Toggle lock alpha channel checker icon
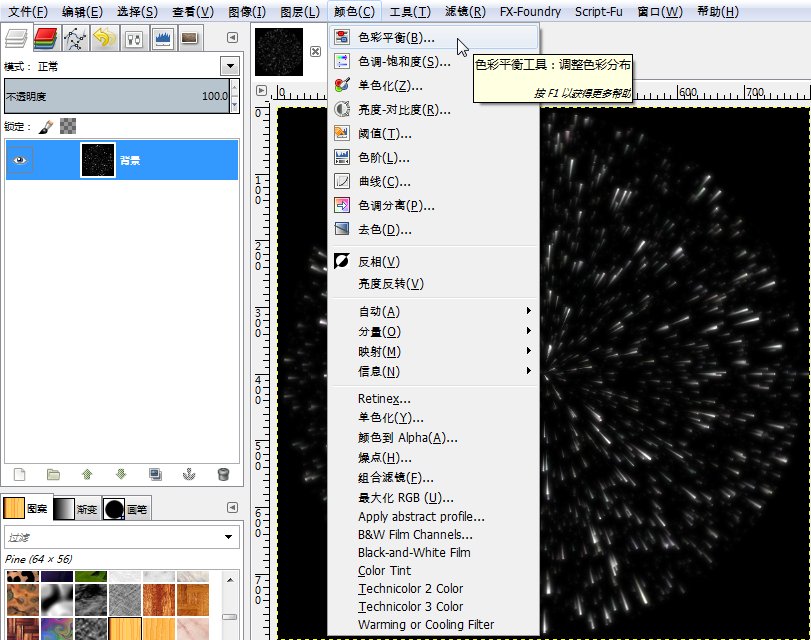 click(x=68, y=126)
